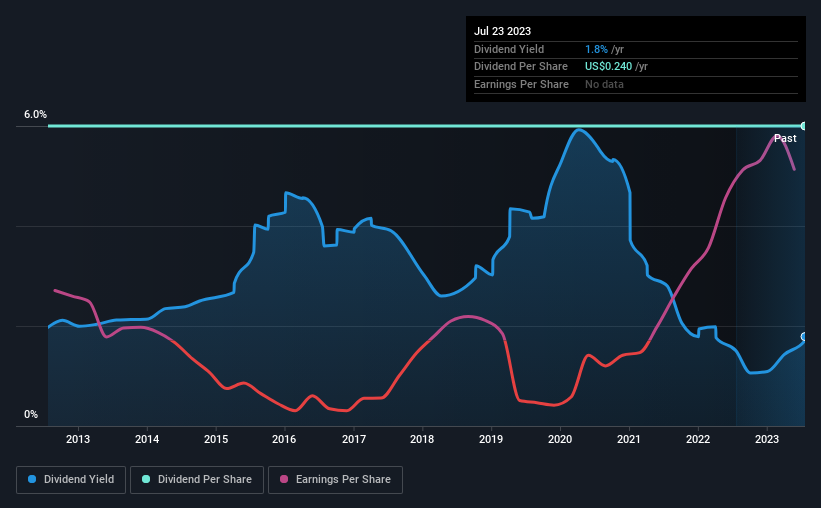
Task: Select the 2015 x-axis label
Action: click(x=216, y=439)
